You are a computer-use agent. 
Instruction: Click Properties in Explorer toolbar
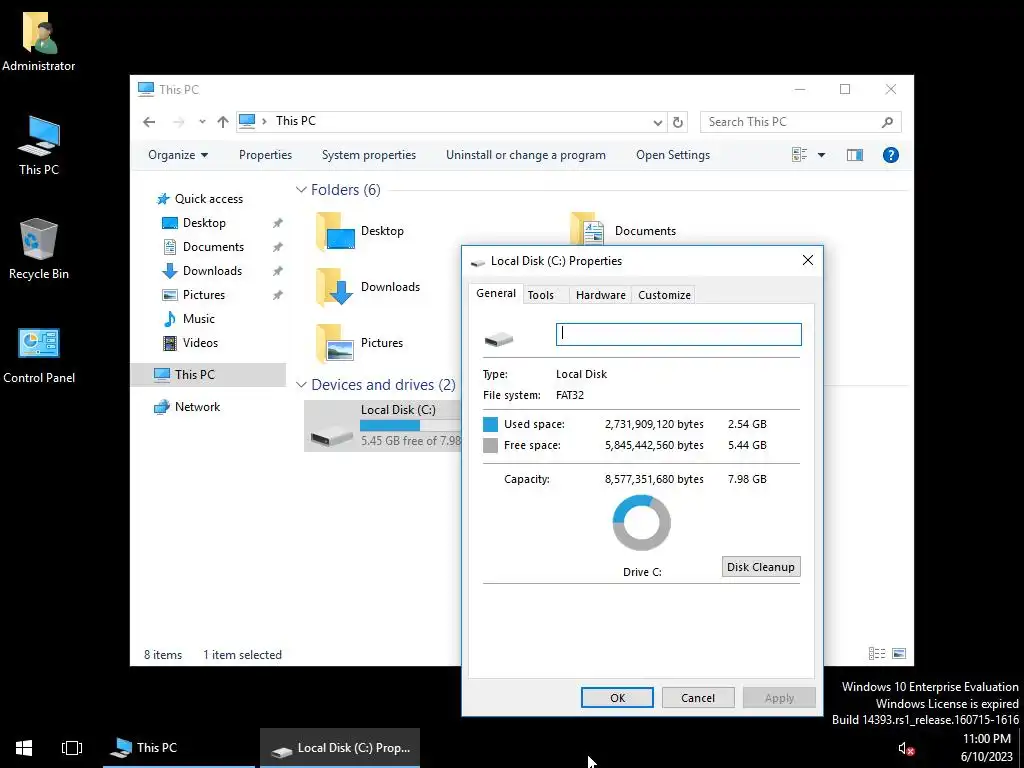[x=265, y=155]
